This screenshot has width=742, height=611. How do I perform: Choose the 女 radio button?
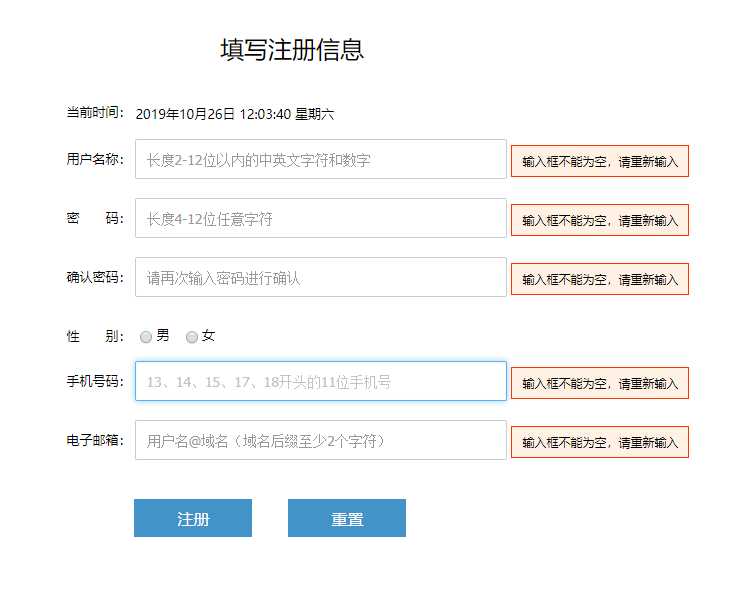(x=192, y=337)
